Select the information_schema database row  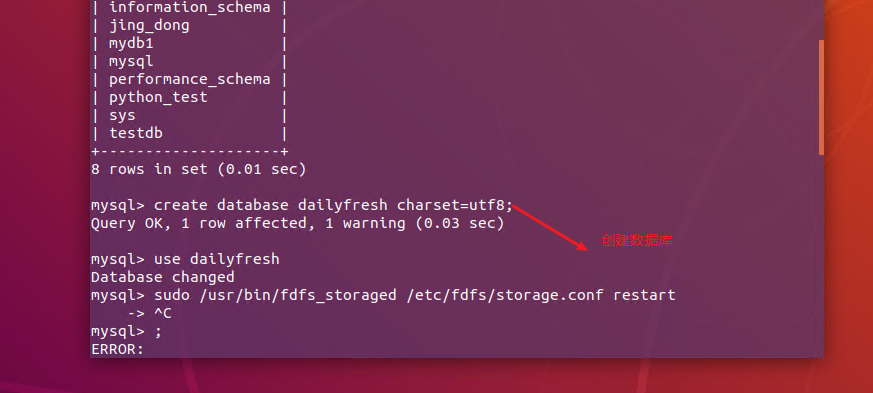189,7
